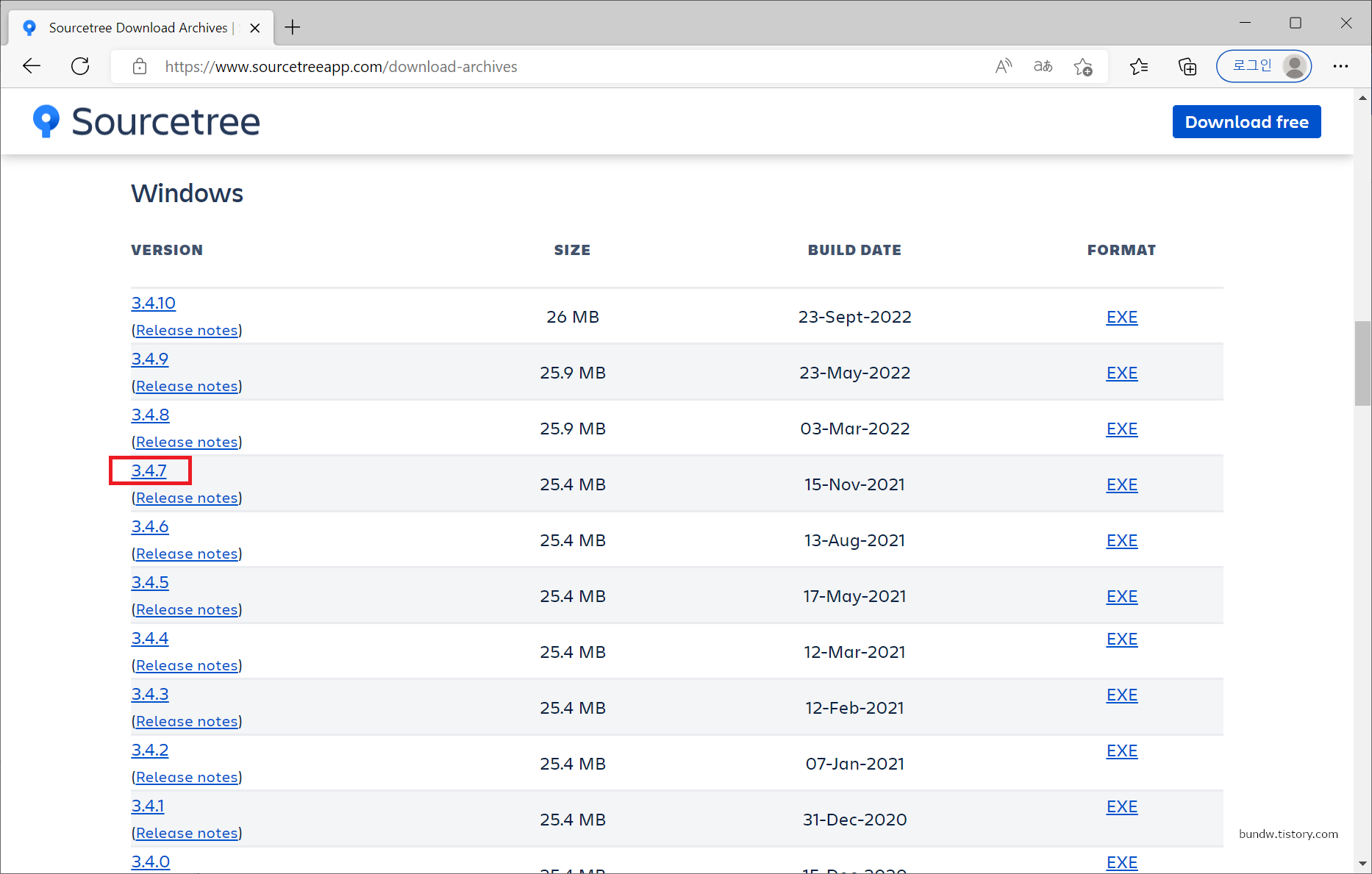
Task: Download EXE for 15-Nov-2021 build
Action: pyautogui.click(x=1122, y=485)
